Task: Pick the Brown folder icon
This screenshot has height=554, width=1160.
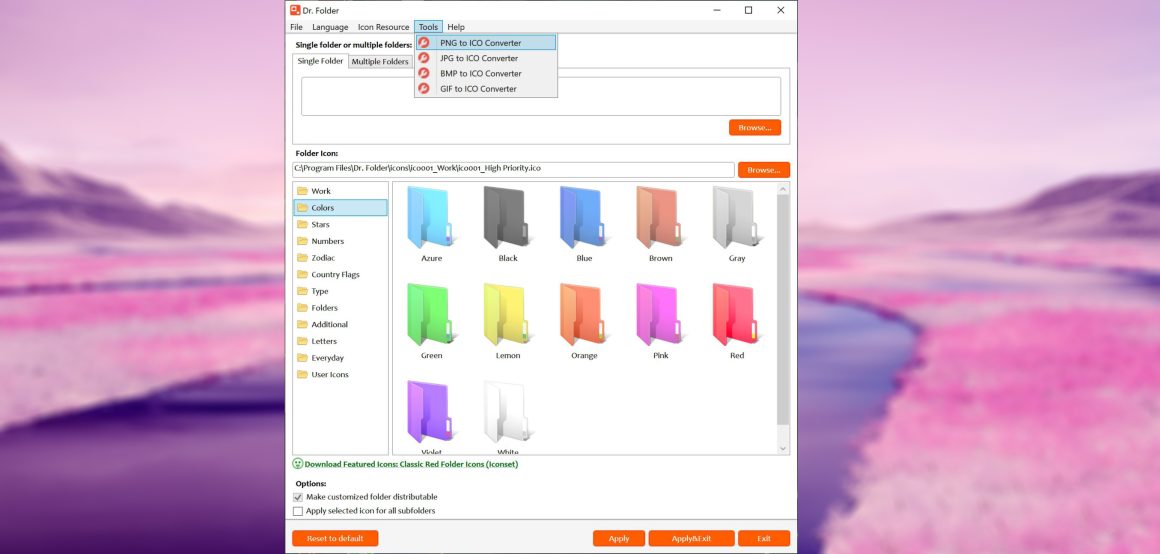Action: (661, 217)
